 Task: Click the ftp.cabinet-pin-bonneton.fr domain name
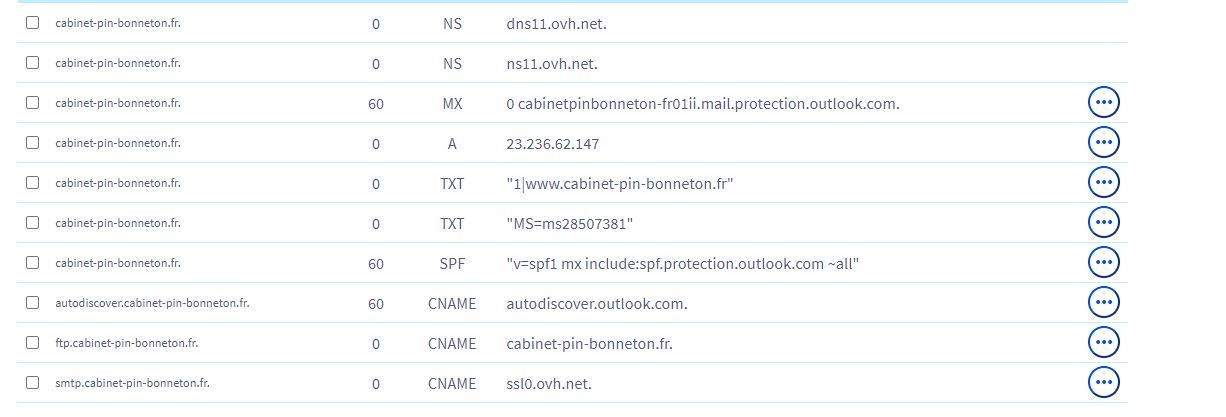coord(127,343)
